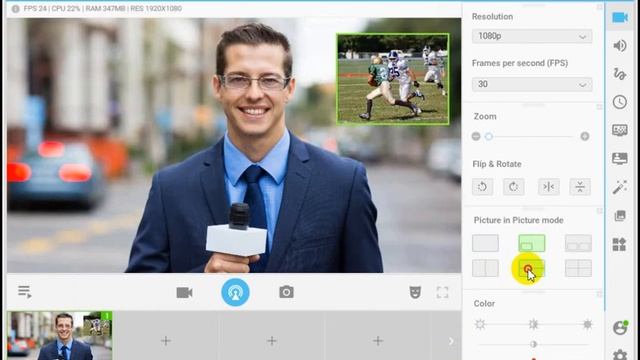Click the dim sun minimum brightness icon
The height and width of the screenshot is (360, 640).
(x=480, y=324)
